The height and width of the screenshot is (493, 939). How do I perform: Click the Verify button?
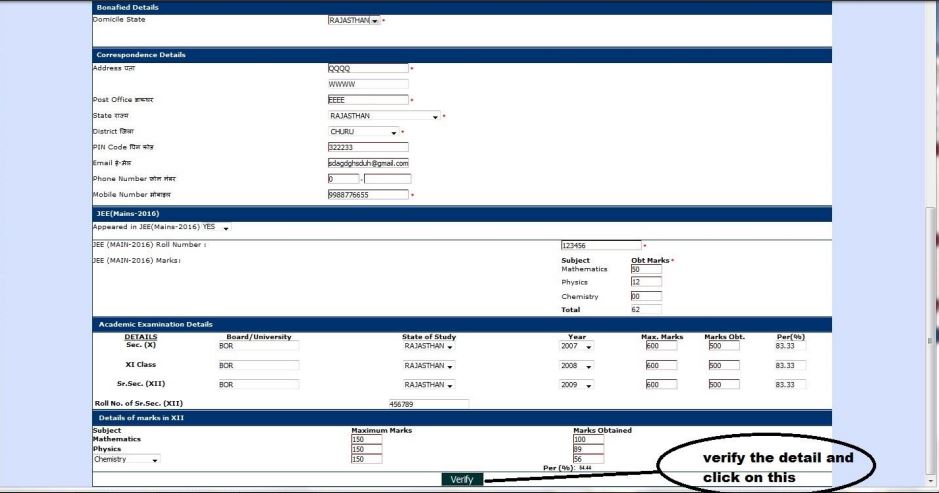tap(461, 480)
